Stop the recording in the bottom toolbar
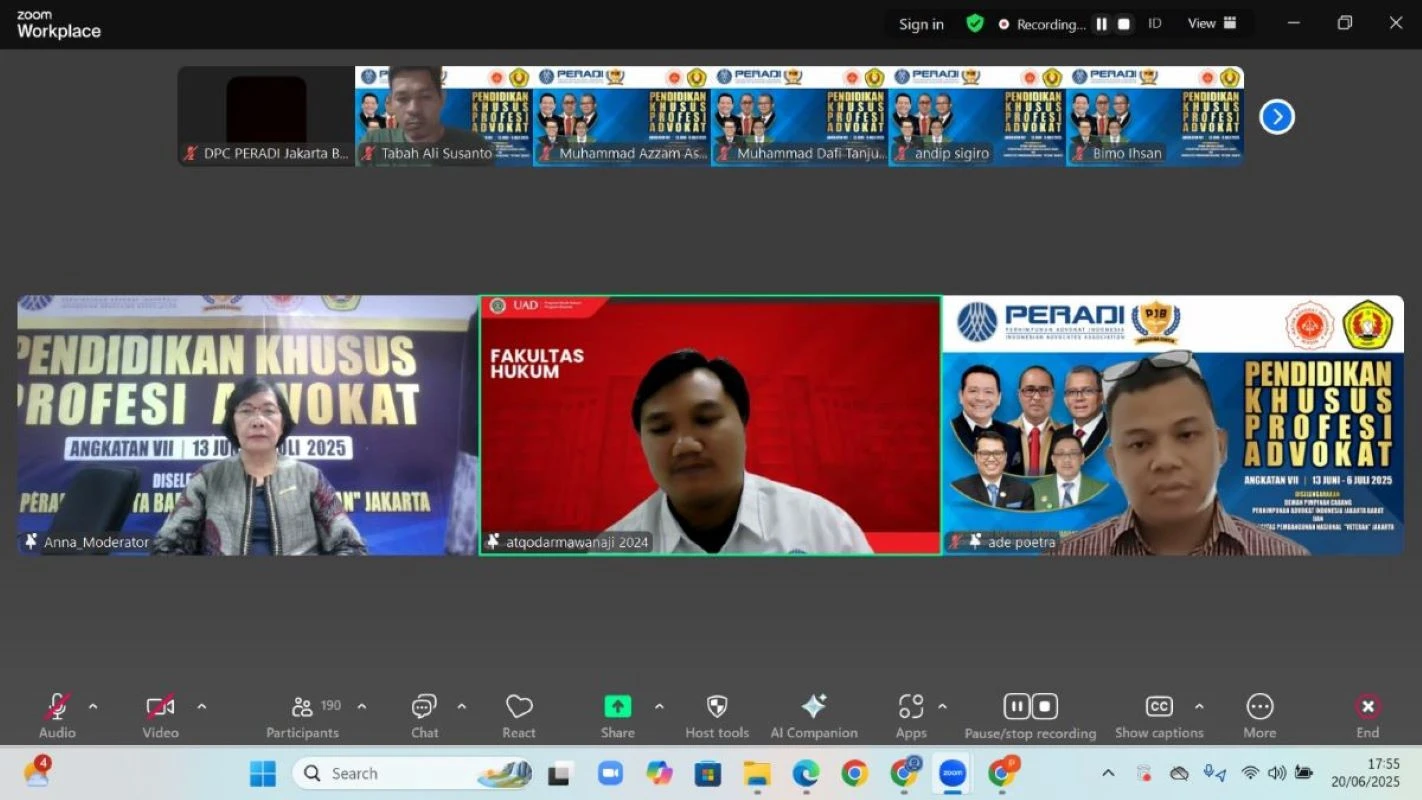Image resolution: width=1422 pixels, height=800 pixels. pos(1044,707)
